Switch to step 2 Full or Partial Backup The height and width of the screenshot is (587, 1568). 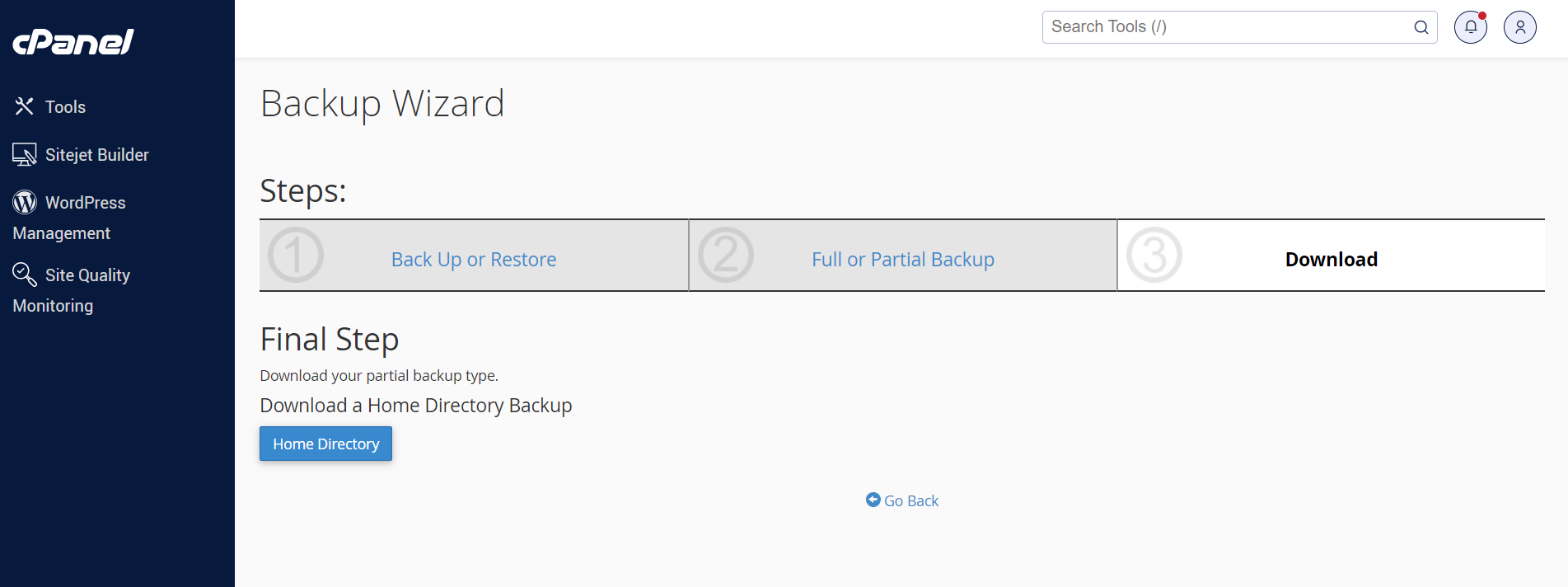click(903, 259)
